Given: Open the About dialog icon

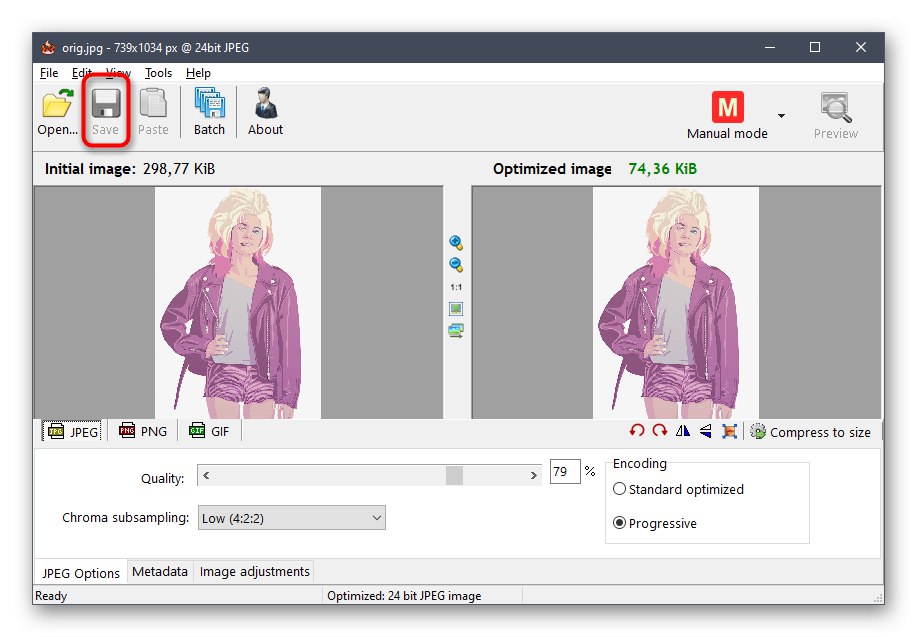Looking at the screenshot, I should [x=266, y=103].
